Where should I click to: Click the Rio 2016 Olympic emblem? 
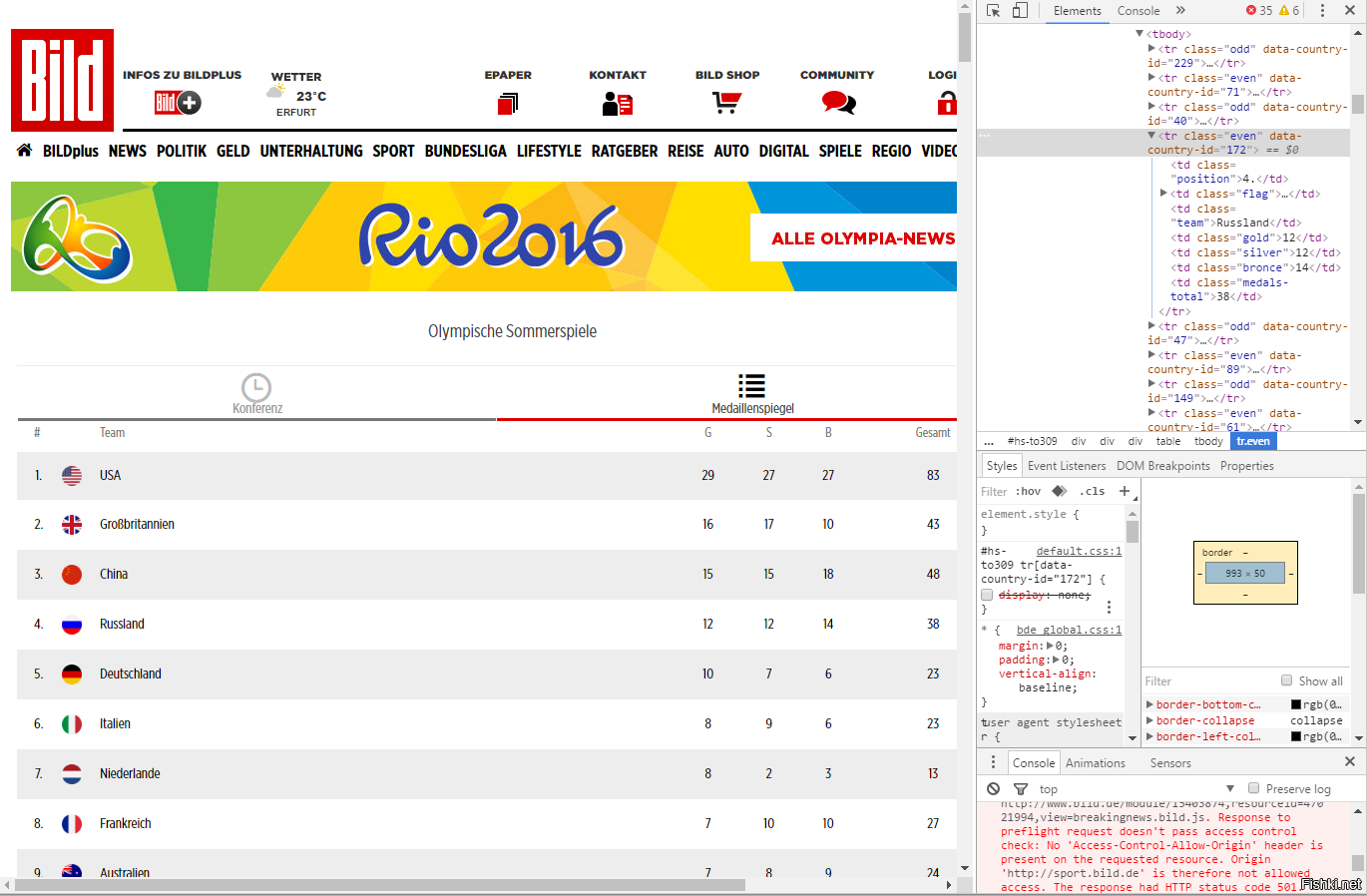(76, 238)
